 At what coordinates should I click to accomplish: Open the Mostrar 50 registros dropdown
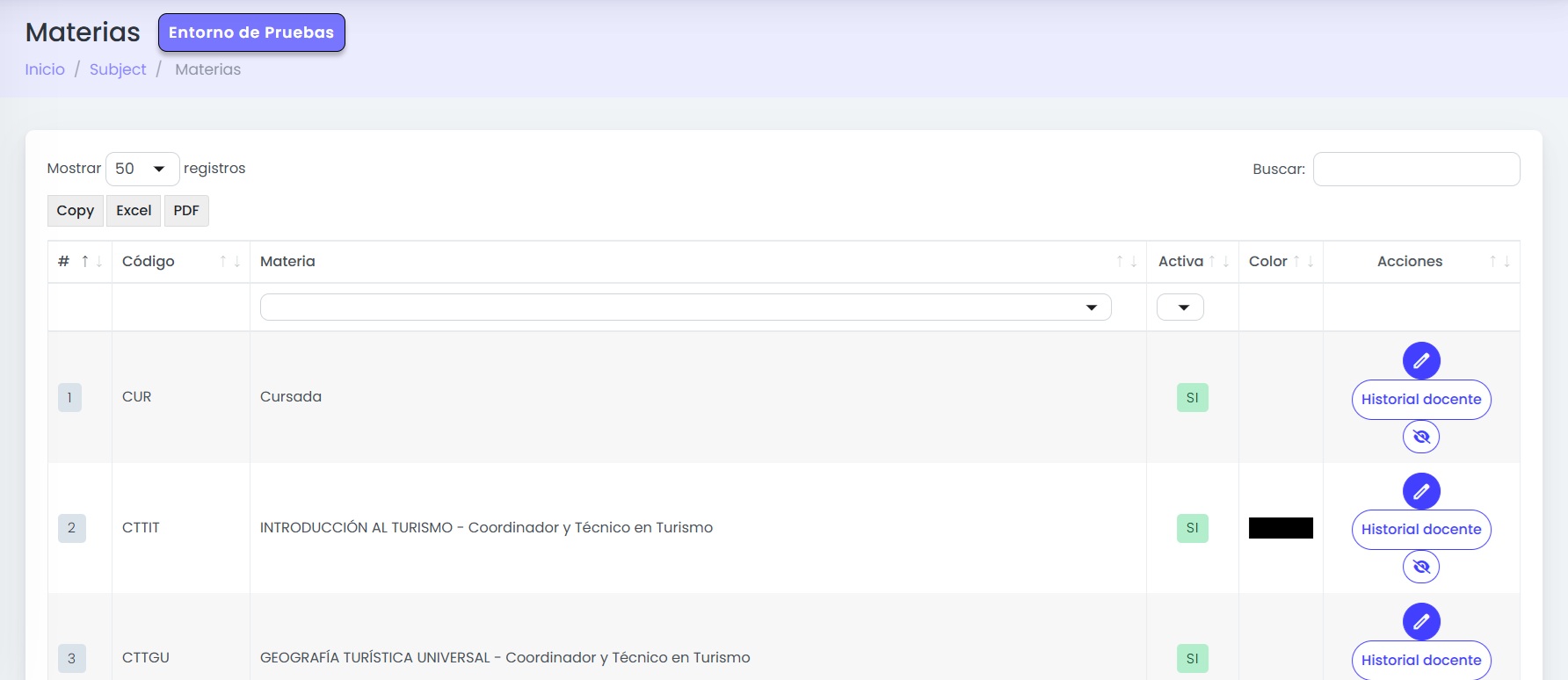pos(142,169)
